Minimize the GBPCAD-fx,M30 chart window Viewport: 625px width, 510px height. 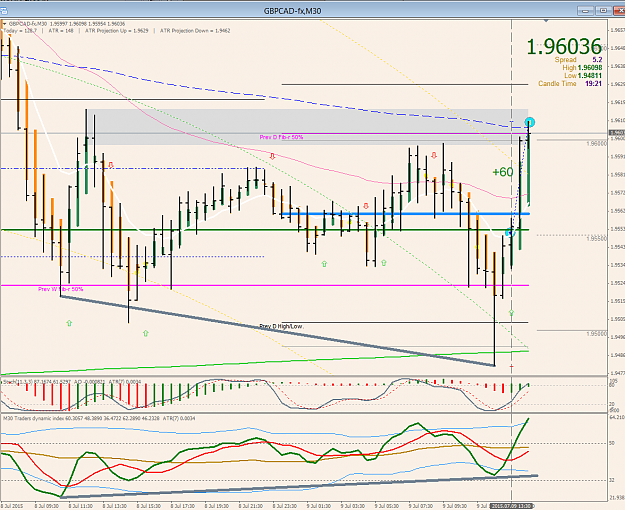[x=586, y=11]
